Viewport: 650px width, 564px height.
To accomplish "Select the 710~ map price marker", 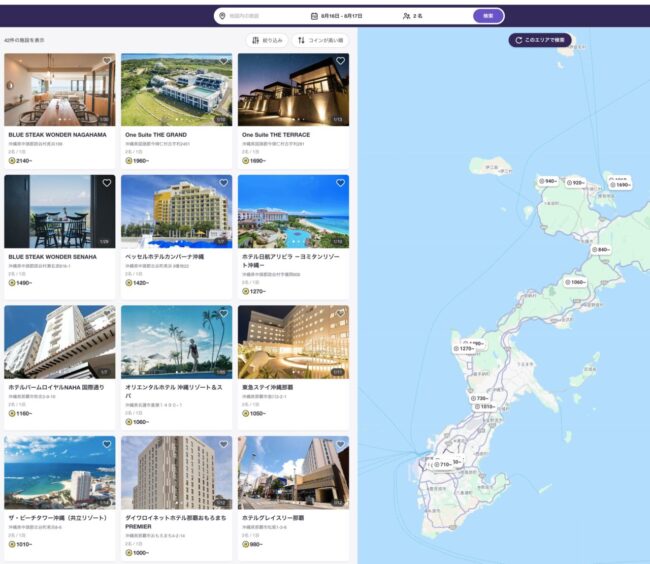I will [x=443, y=465].
